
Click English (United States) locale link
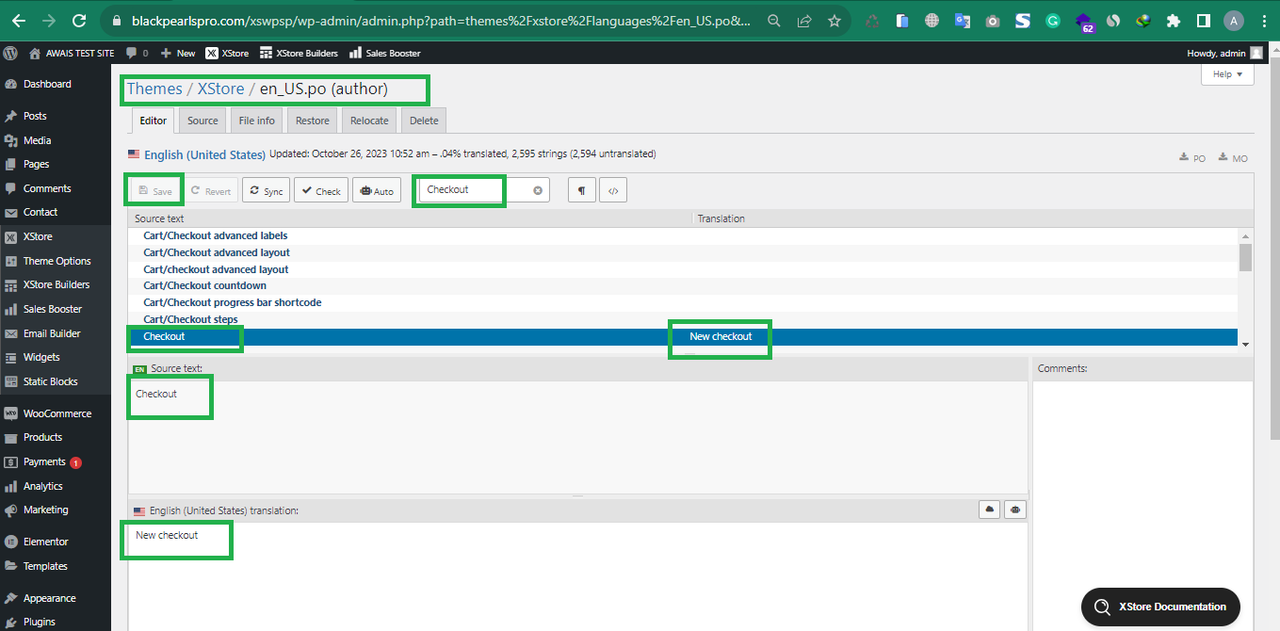tap(204, 155)
